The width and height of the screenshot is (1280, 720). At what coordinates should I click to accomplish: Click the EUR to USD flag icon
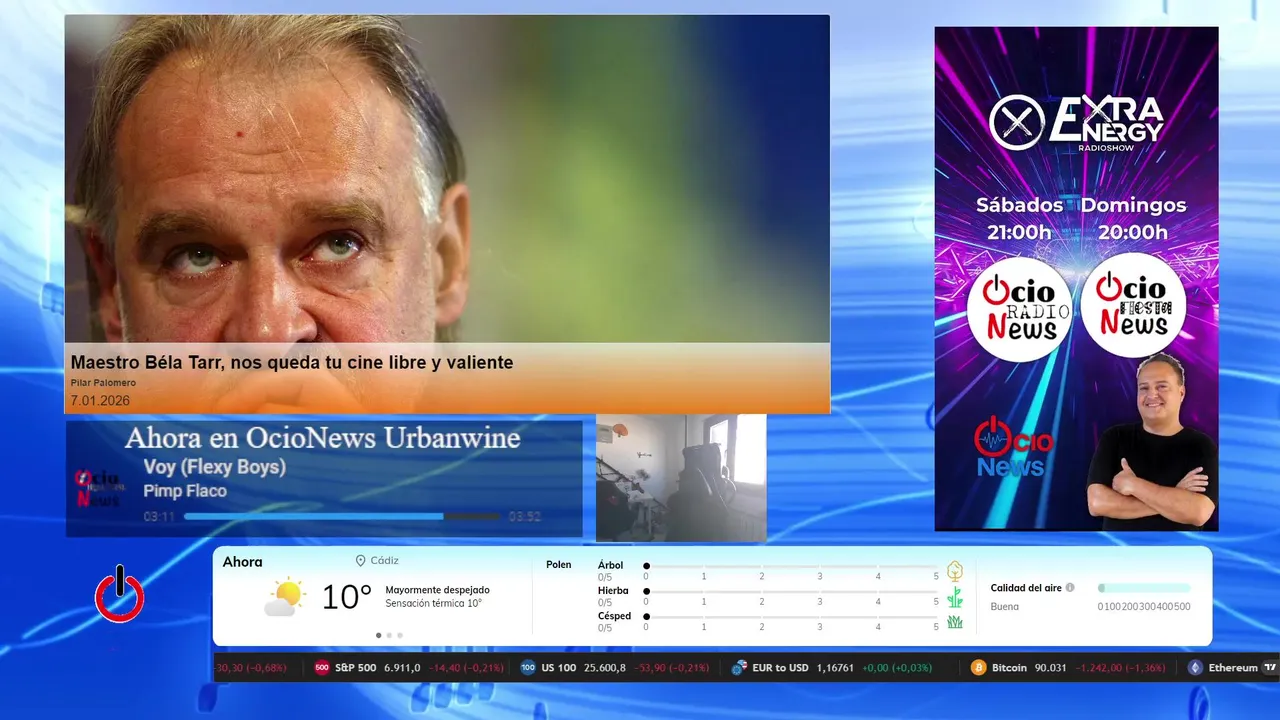740,668
